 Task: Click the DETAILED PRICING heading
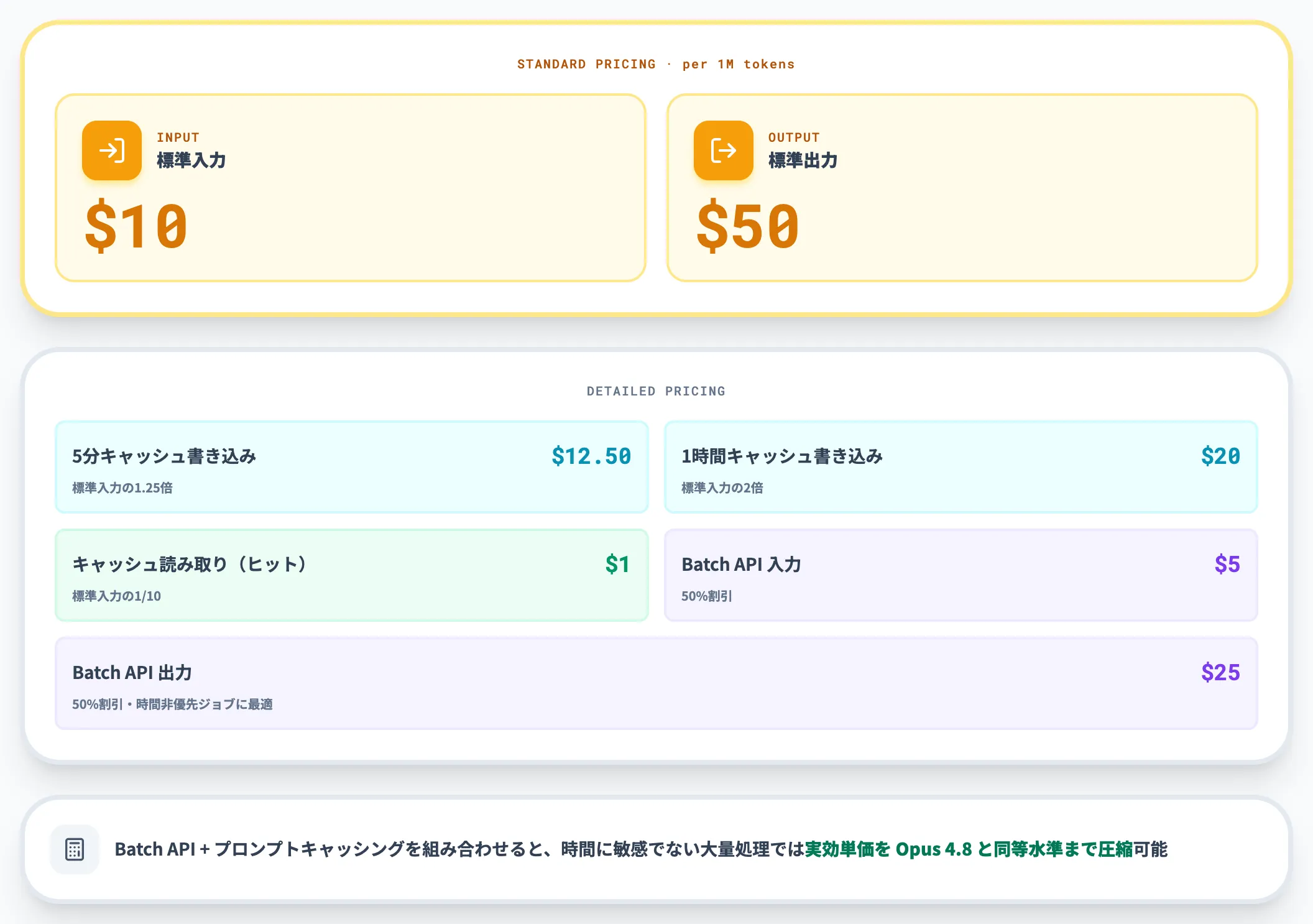click(656, 391)
